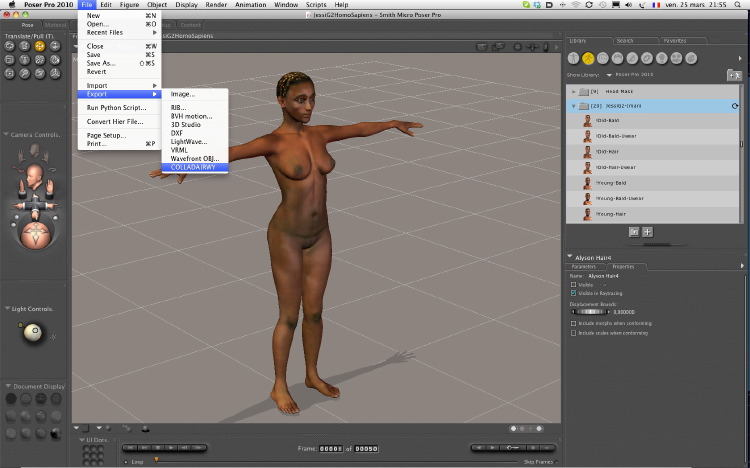Click the plus icon below library list

[x=647, y=232]
